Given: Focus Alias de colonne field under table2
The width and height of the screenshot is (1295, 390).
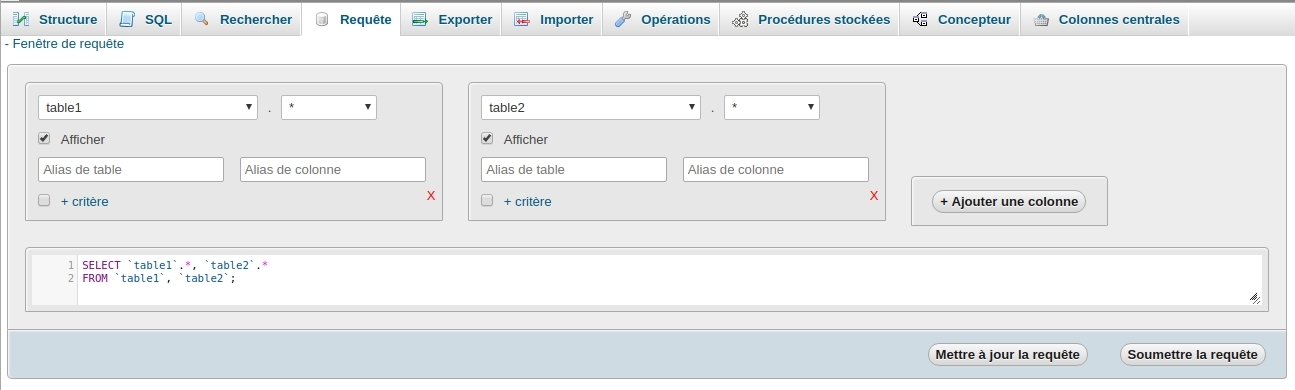Looking at the screenshot, I should tap(776, 169).
